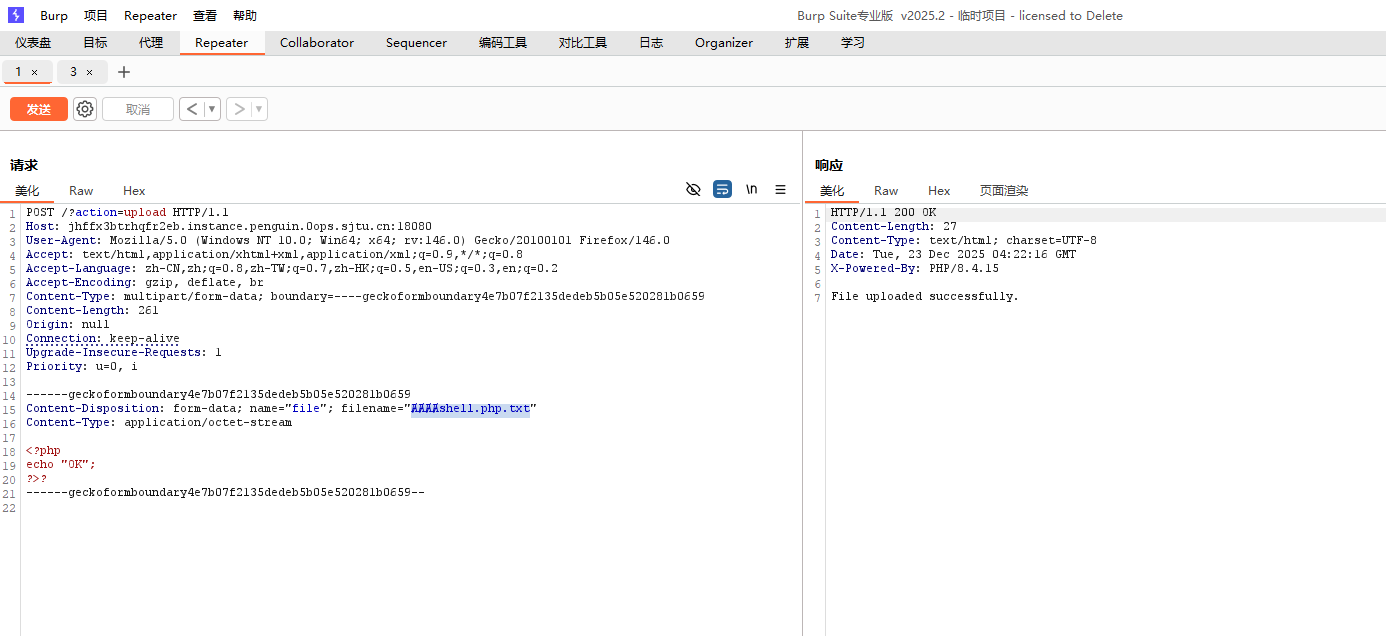Switch to the Collaborator tab
Screen dimensions: 1386x636
tap(316, 43)
